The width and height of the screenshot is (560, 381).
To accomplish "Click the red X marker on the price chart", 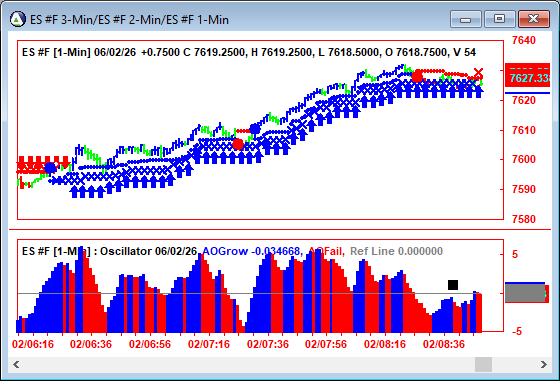I will (x=478, y=73).
